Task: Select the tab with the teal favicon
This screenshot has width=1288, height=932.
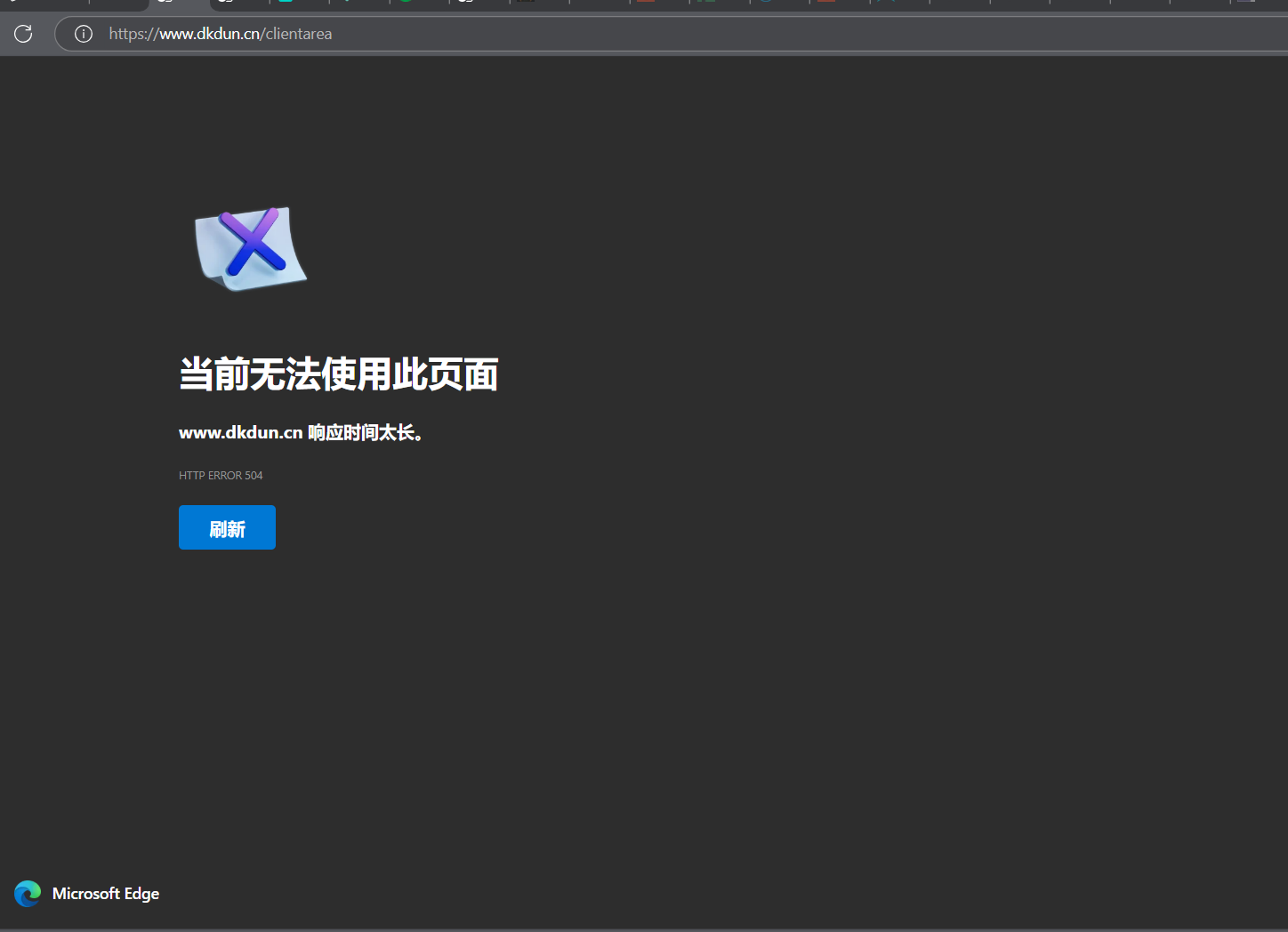Action: pos(285,4)
